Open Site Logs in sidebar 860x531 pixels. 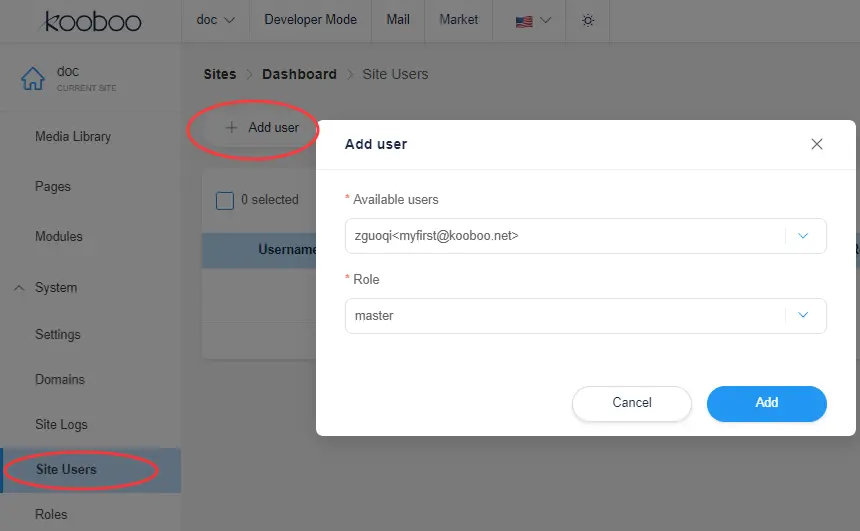coord(61,425)
